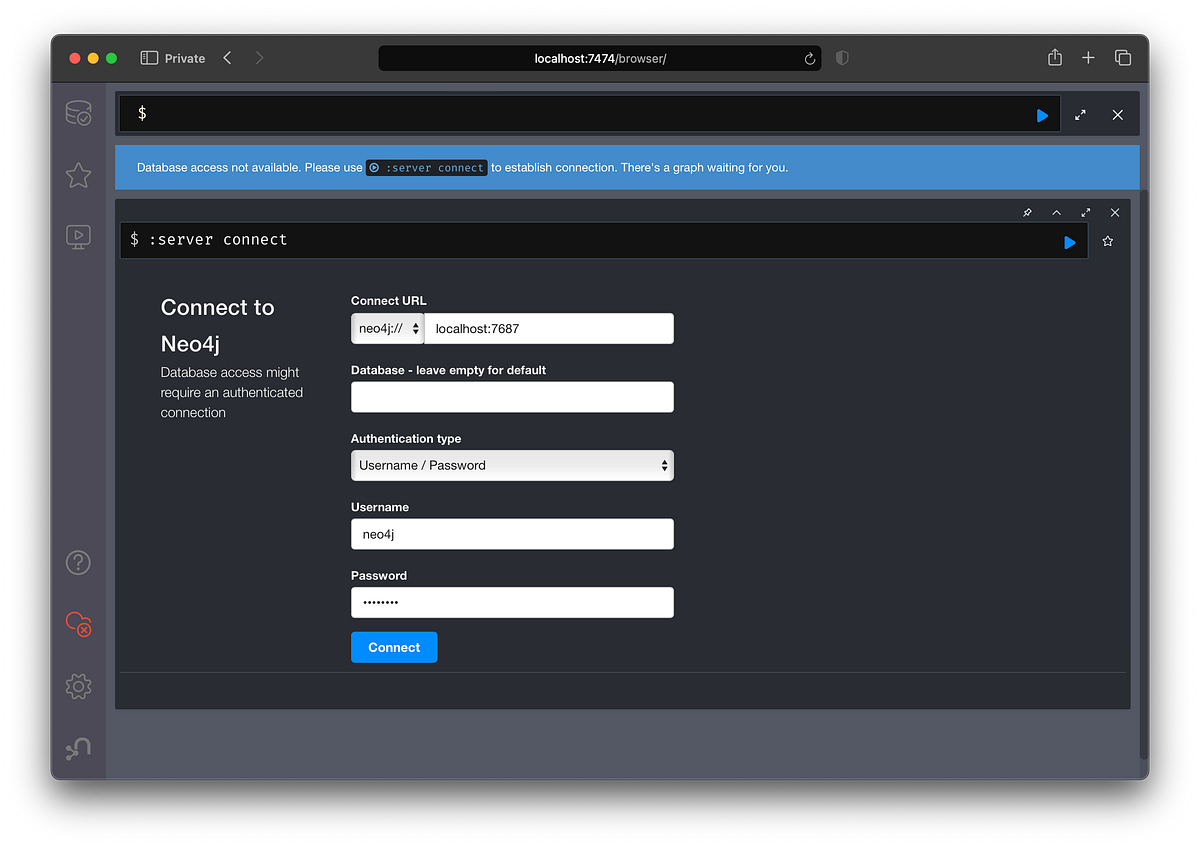Open the Database information sidebar icon
This screenshot has width=1200, height=847.
78,113
